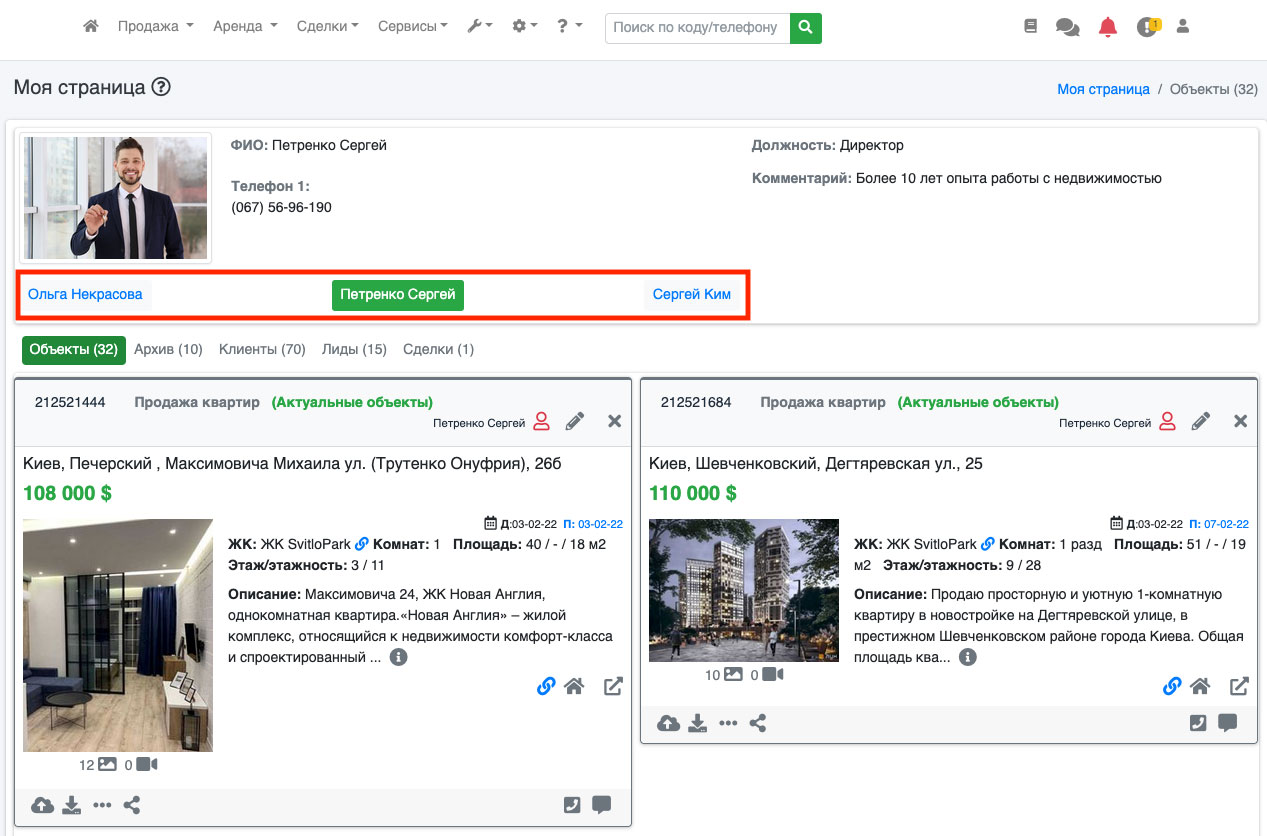Viewport: 1267px width, 836px height.
Task: Switch to the Архив (10) tab
Action: tap(168, 349)
